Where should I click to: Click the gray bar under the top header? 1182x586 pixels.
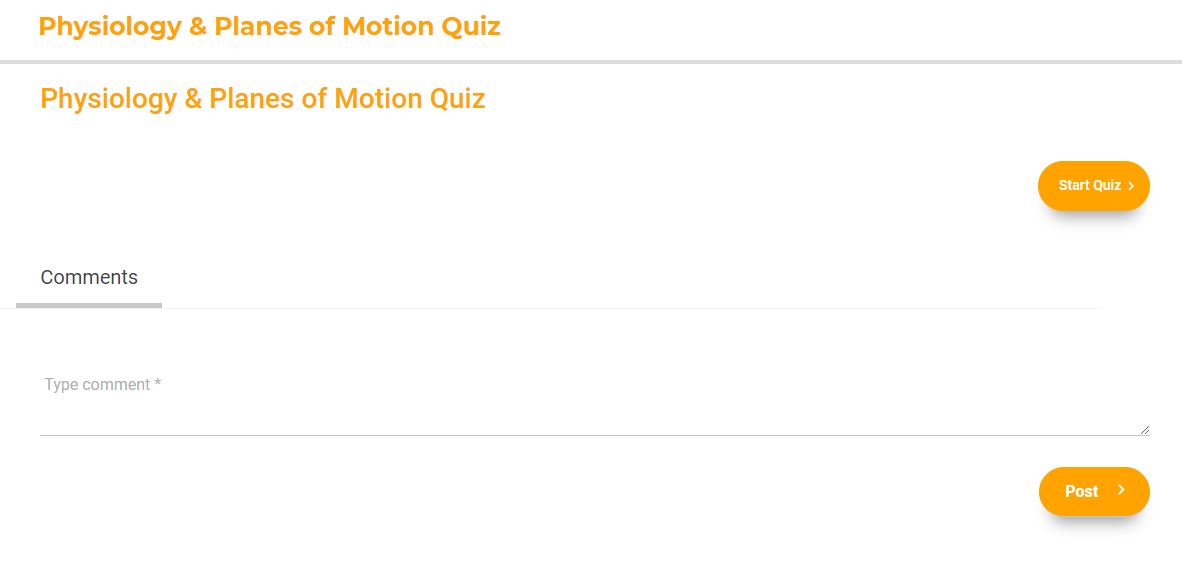coord(591,62)
